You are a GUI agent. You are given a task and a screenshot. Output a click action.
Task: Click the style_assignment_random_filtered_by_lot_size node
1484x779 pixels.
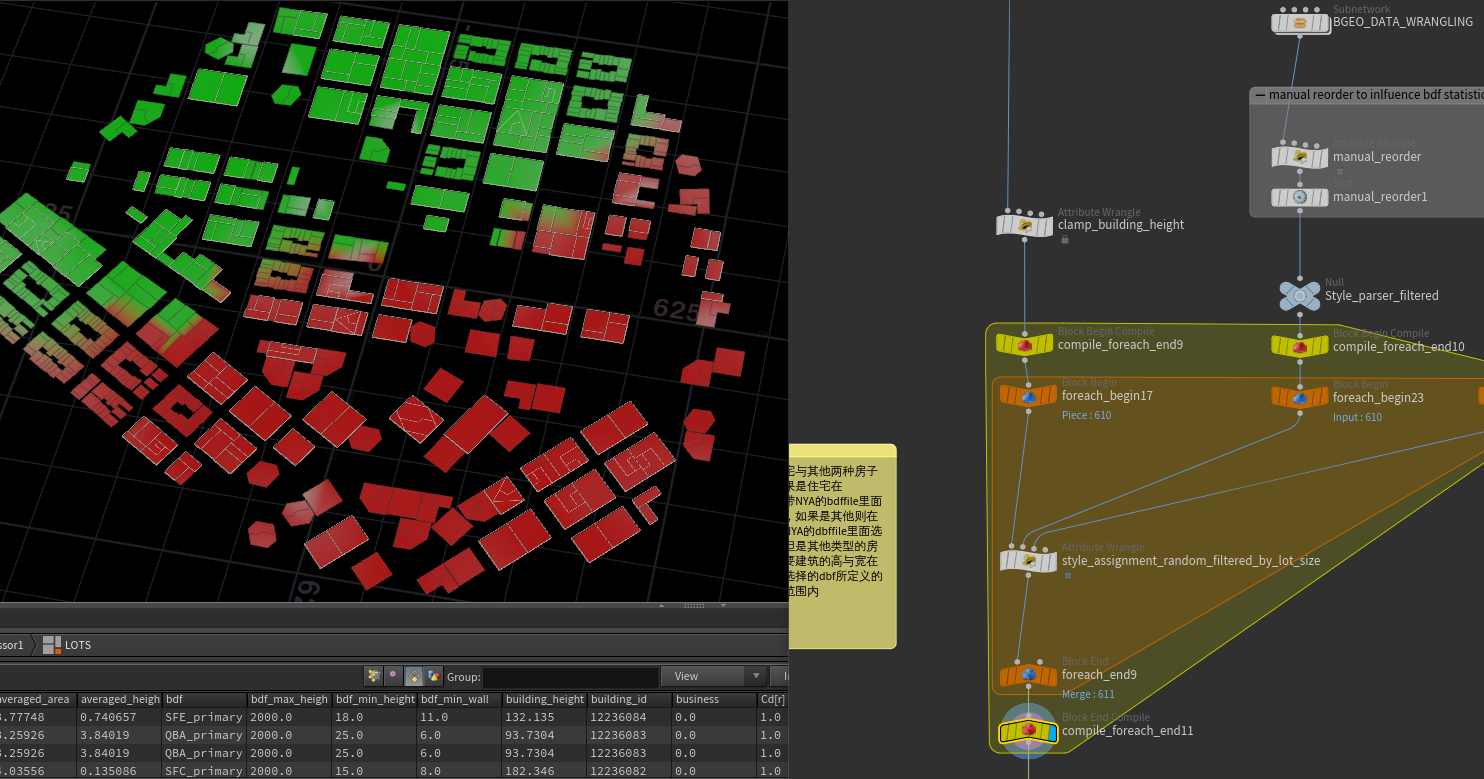tap(1028, 561)
